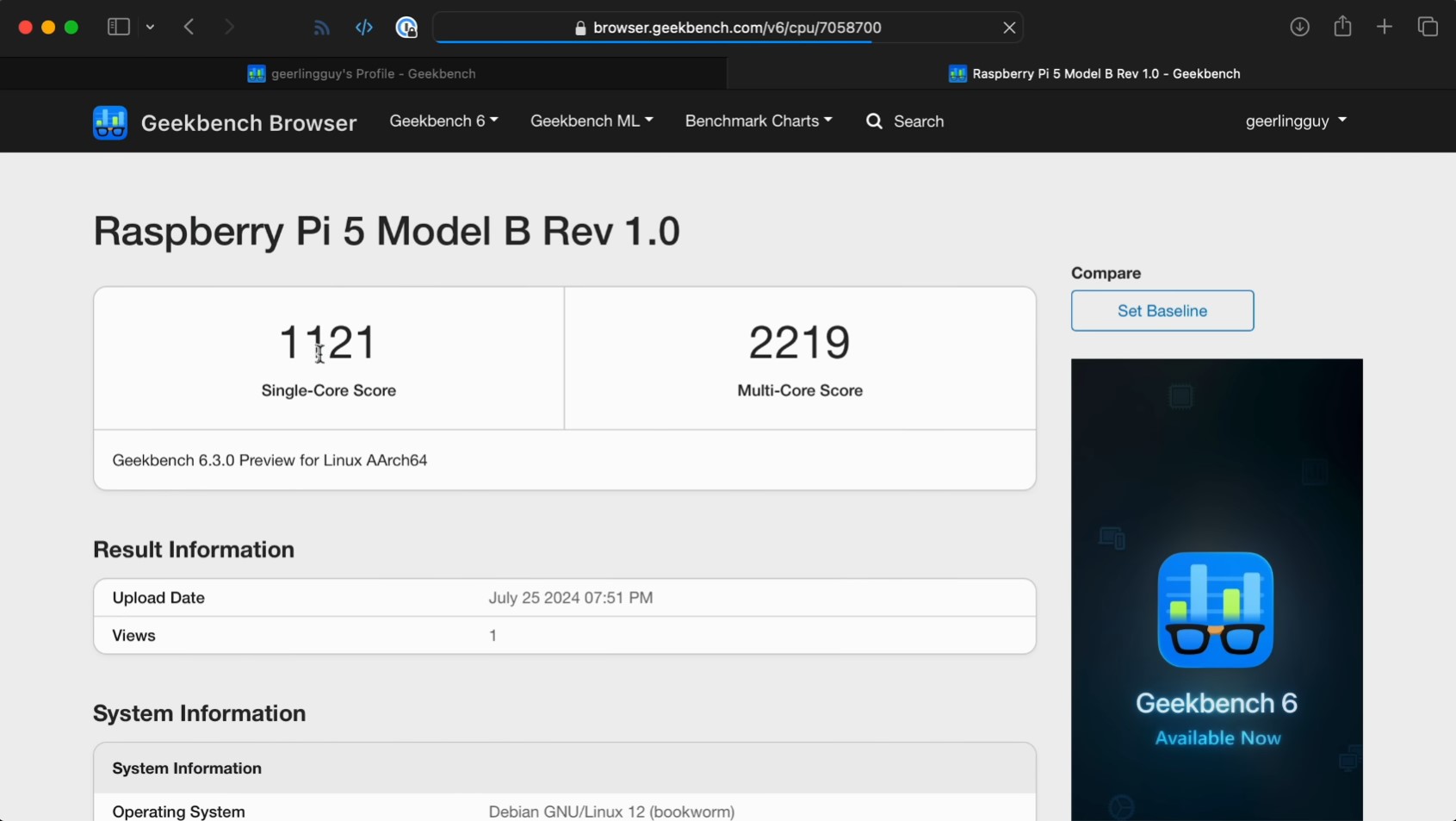Click the Share icon in Safari toolbar
The image size is (1456, 821).
coord(1342,27)
